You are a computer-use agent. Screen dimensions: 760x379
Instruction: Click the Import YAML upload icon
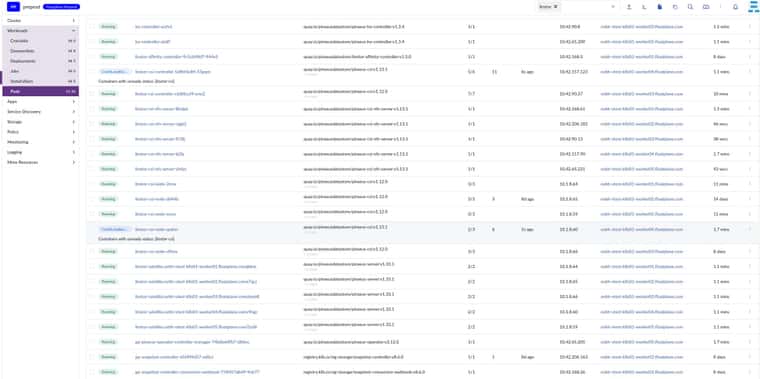(629, 7)
